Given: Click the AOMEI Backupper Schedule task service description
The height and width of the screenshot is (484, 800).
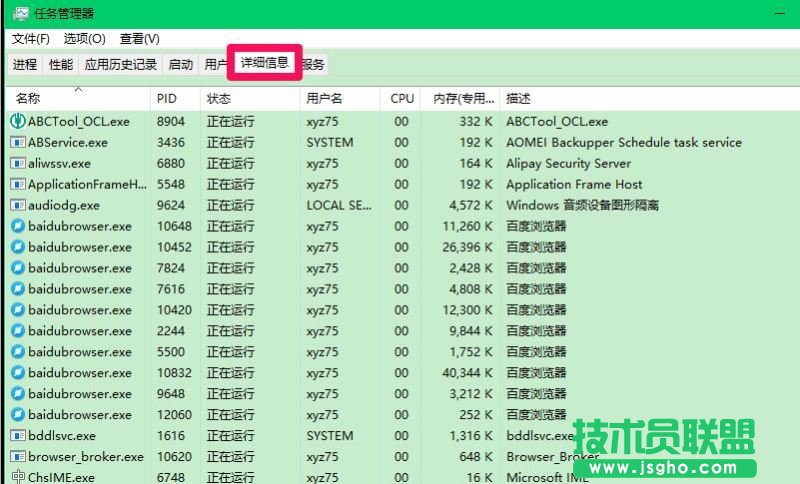Looking at the screenshot, I should point(624,142).
